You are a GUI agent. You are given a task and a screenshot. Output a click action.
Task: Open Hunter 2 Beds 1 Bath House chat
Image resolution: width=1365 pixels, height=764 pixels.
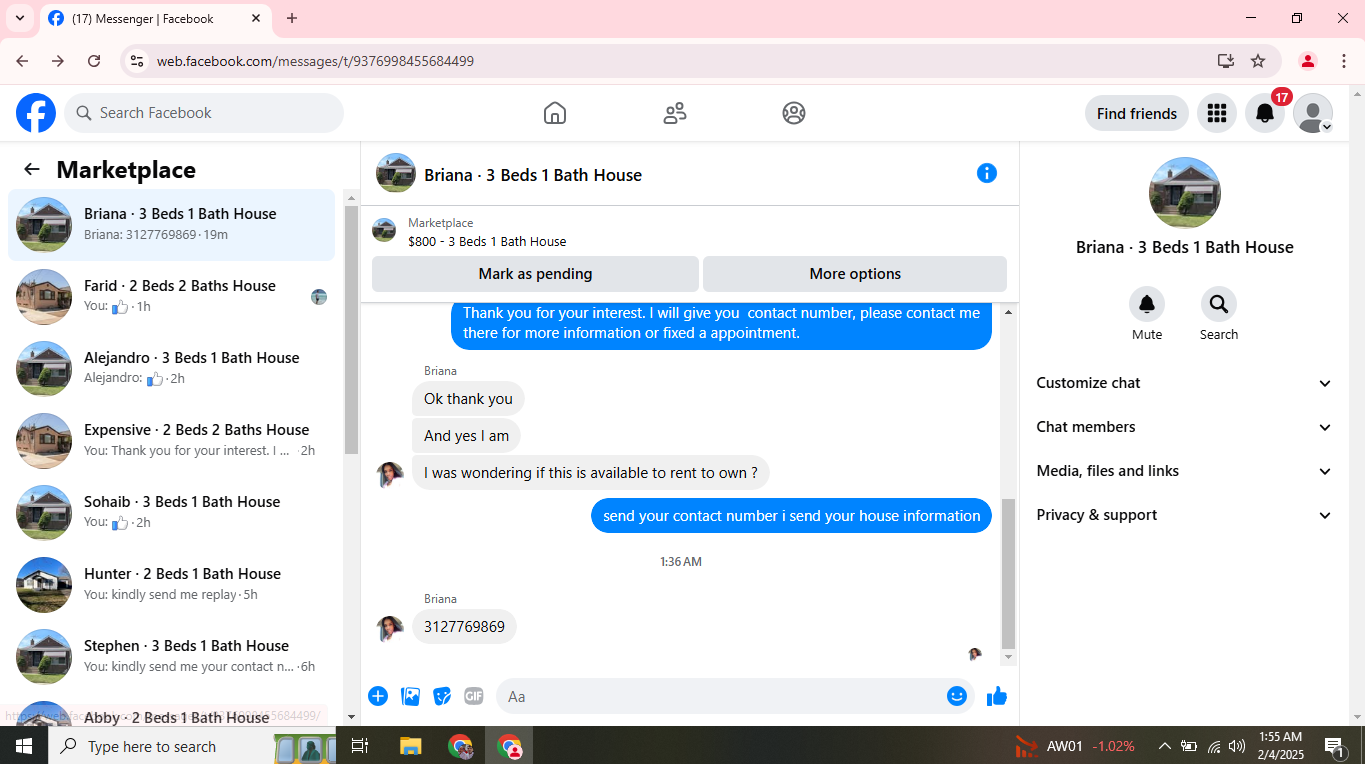click(x=172, y=585)
